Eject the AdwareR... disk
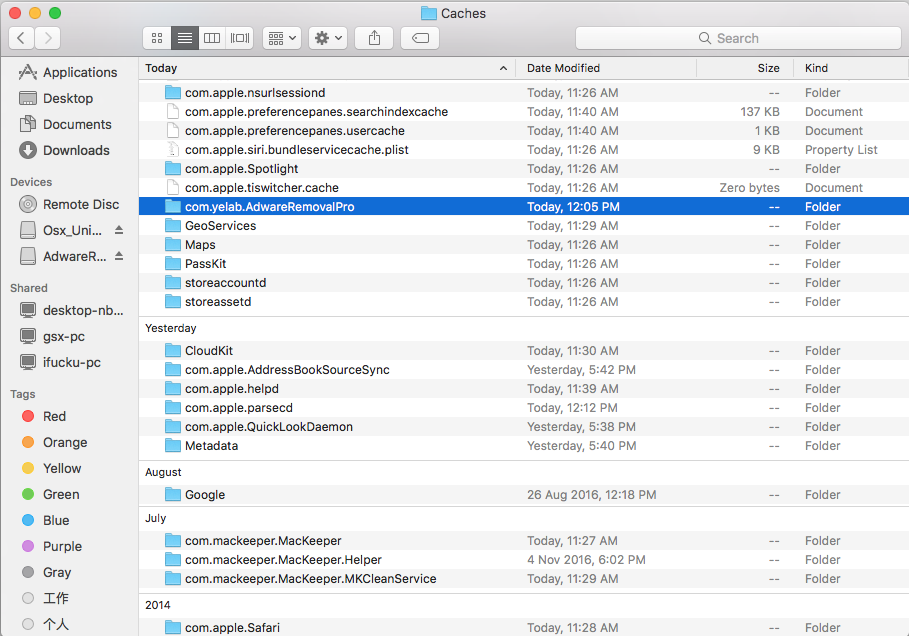 [119, 256]
